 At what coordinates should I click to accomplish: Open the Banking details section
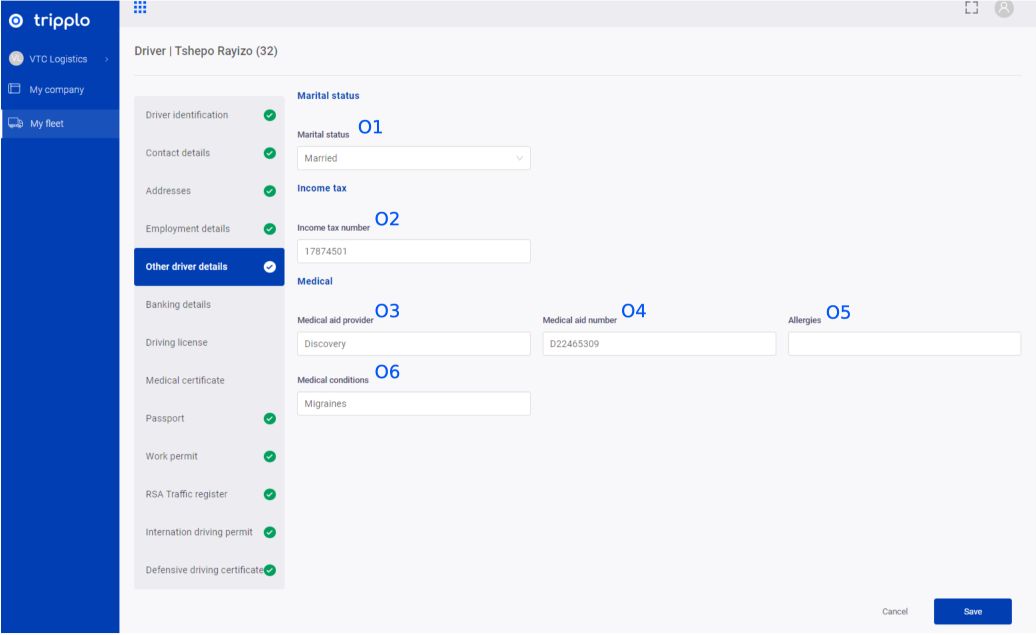178,304
